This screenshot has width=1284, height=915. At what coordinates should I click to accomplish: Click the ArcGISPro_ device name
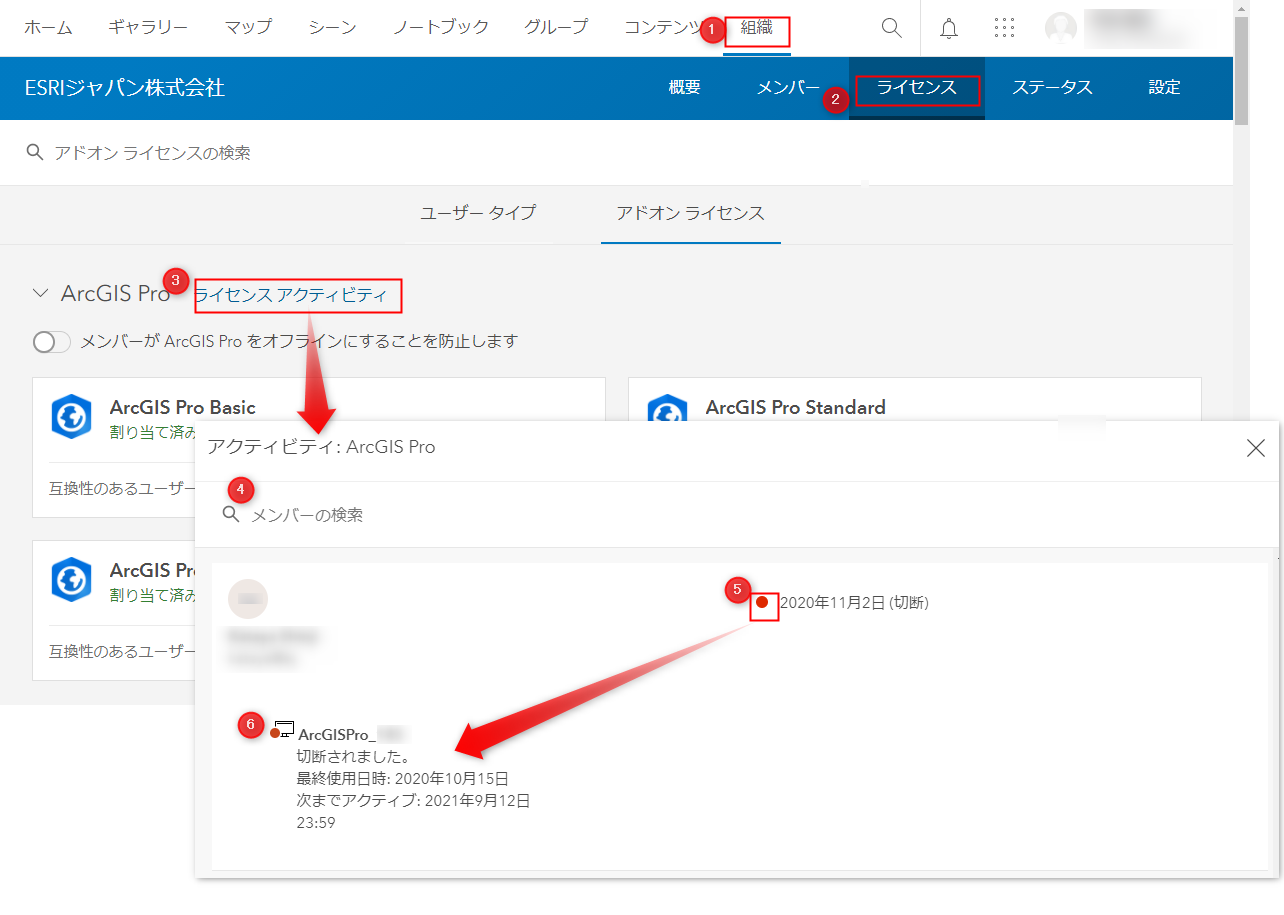coord(338,734)
